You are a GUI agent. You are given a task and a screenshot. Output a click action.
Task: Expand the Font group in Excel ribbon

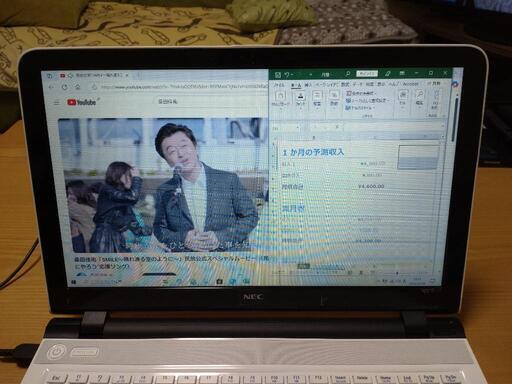point(301,99)
